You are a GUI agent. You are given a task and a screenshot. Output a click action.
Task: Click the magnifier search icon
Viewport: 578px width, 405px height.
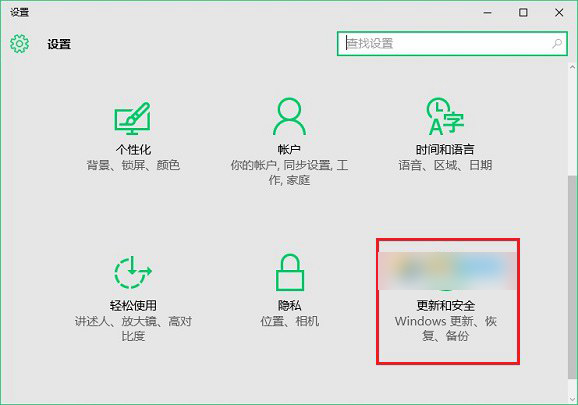(557, 43)
